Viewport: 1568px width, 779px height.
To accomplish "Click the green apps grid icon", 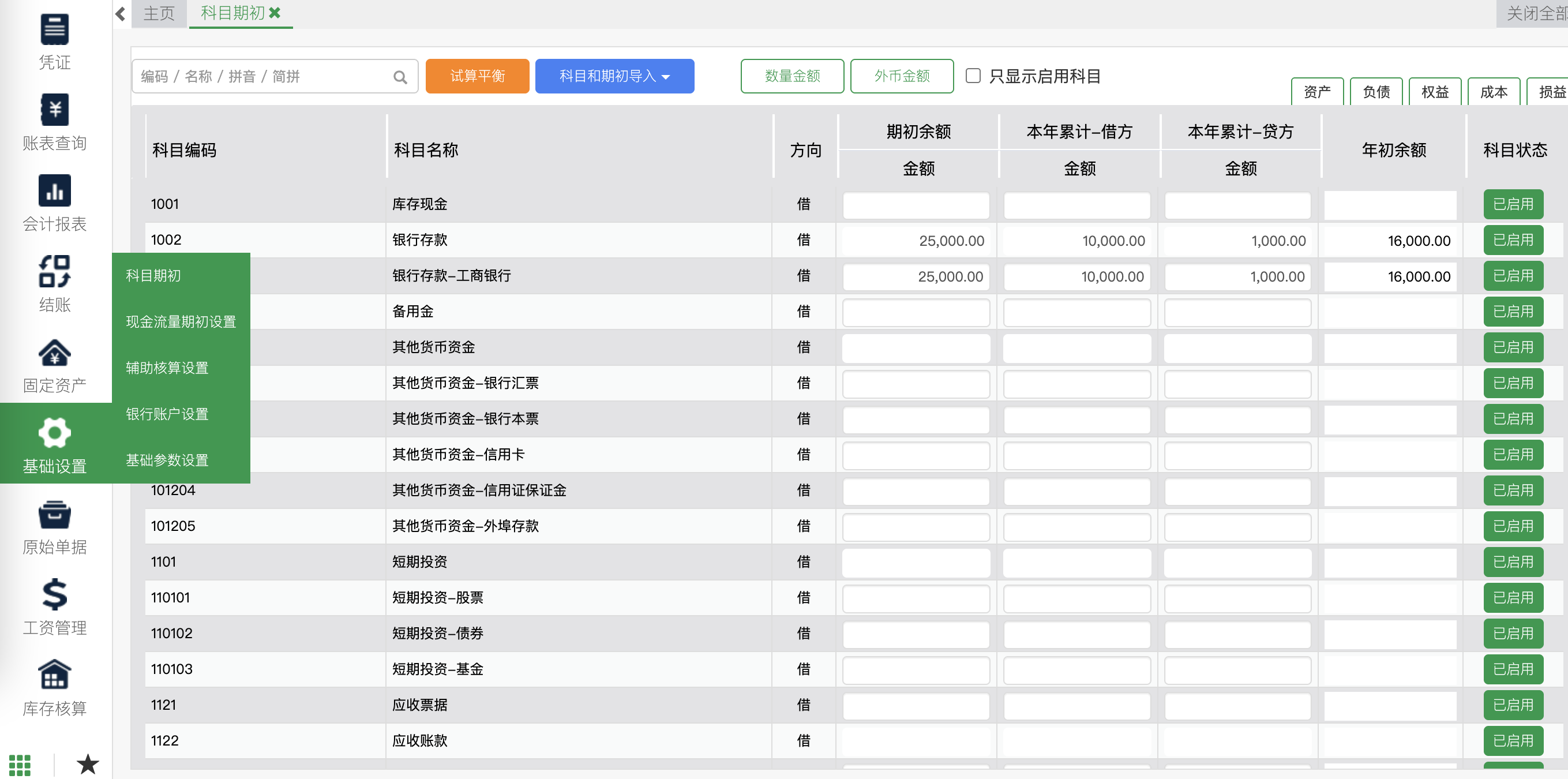I will coord(20,765).
